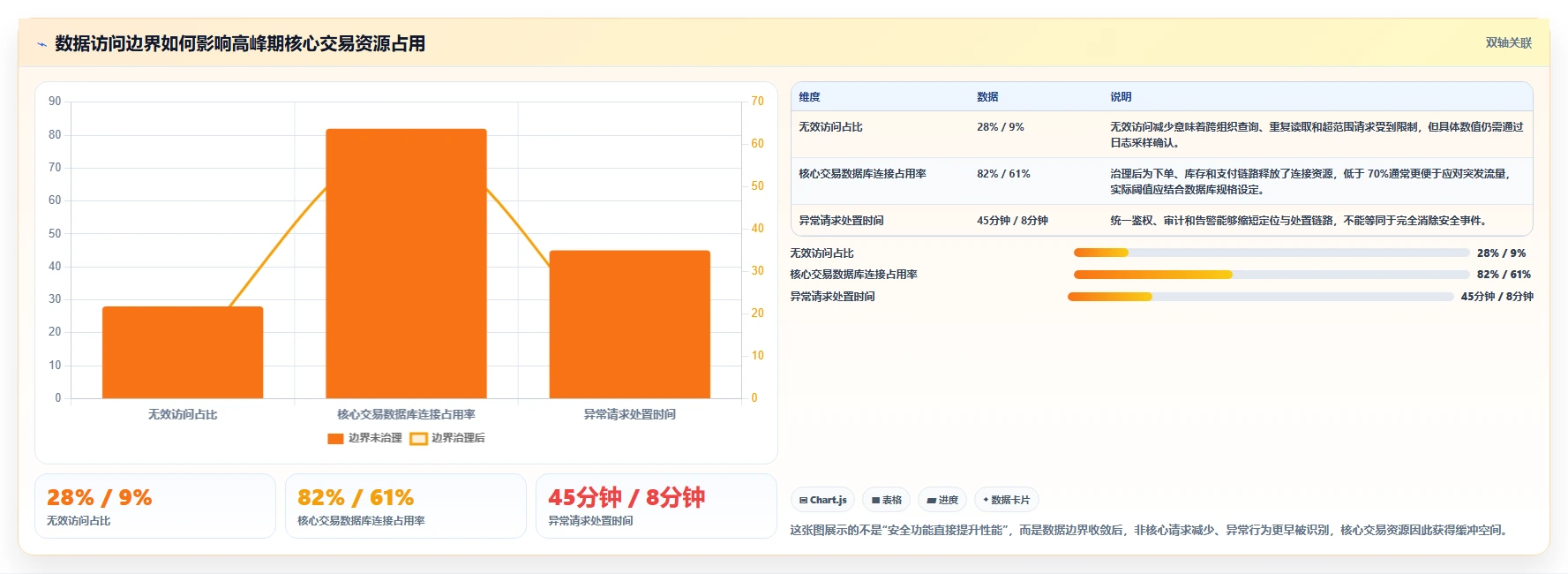Screen dimensions: 1568x574
Task: Click the 双轴关联 label in header
Action: point(1509,42)
